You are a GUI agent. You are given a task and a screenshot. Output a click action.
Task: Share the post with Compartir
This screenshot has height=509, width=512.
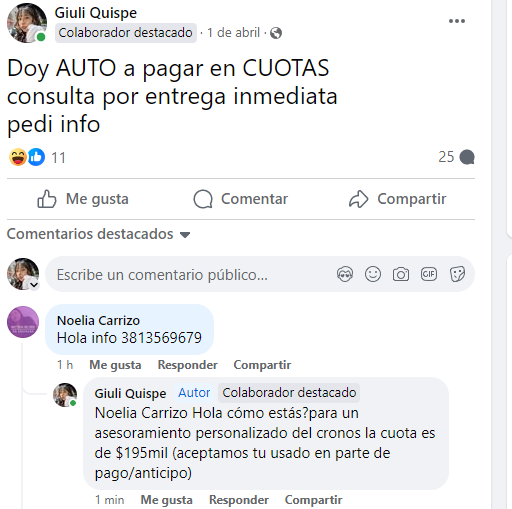coord(397,199)
